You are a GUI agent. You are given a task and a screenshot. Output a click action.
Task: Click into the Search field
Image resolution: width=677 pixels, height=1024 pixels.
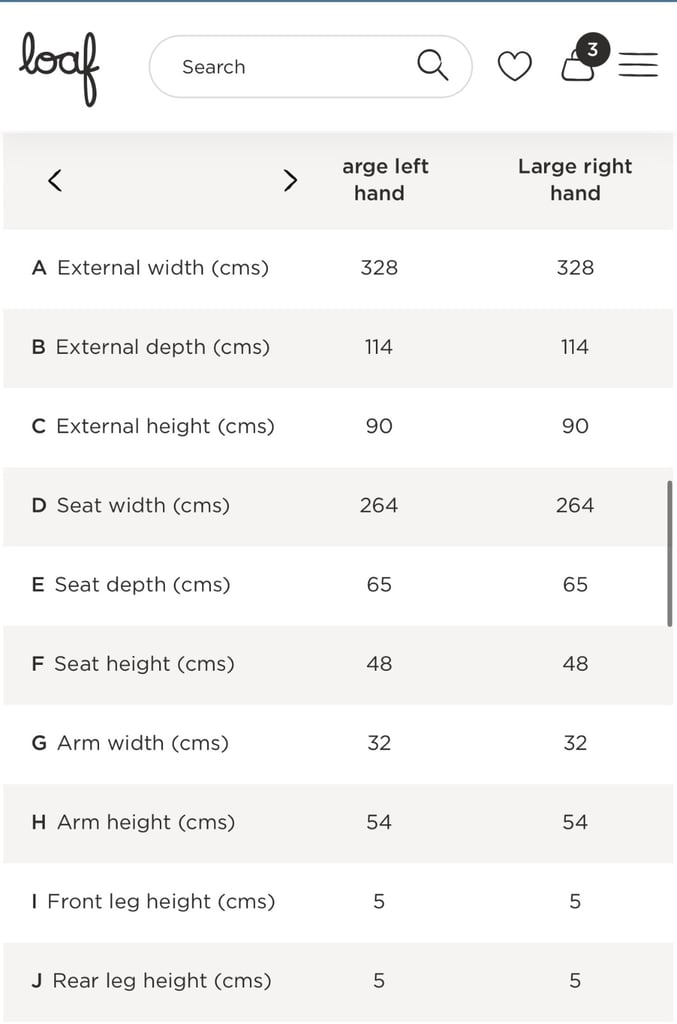tap(310, 67)
